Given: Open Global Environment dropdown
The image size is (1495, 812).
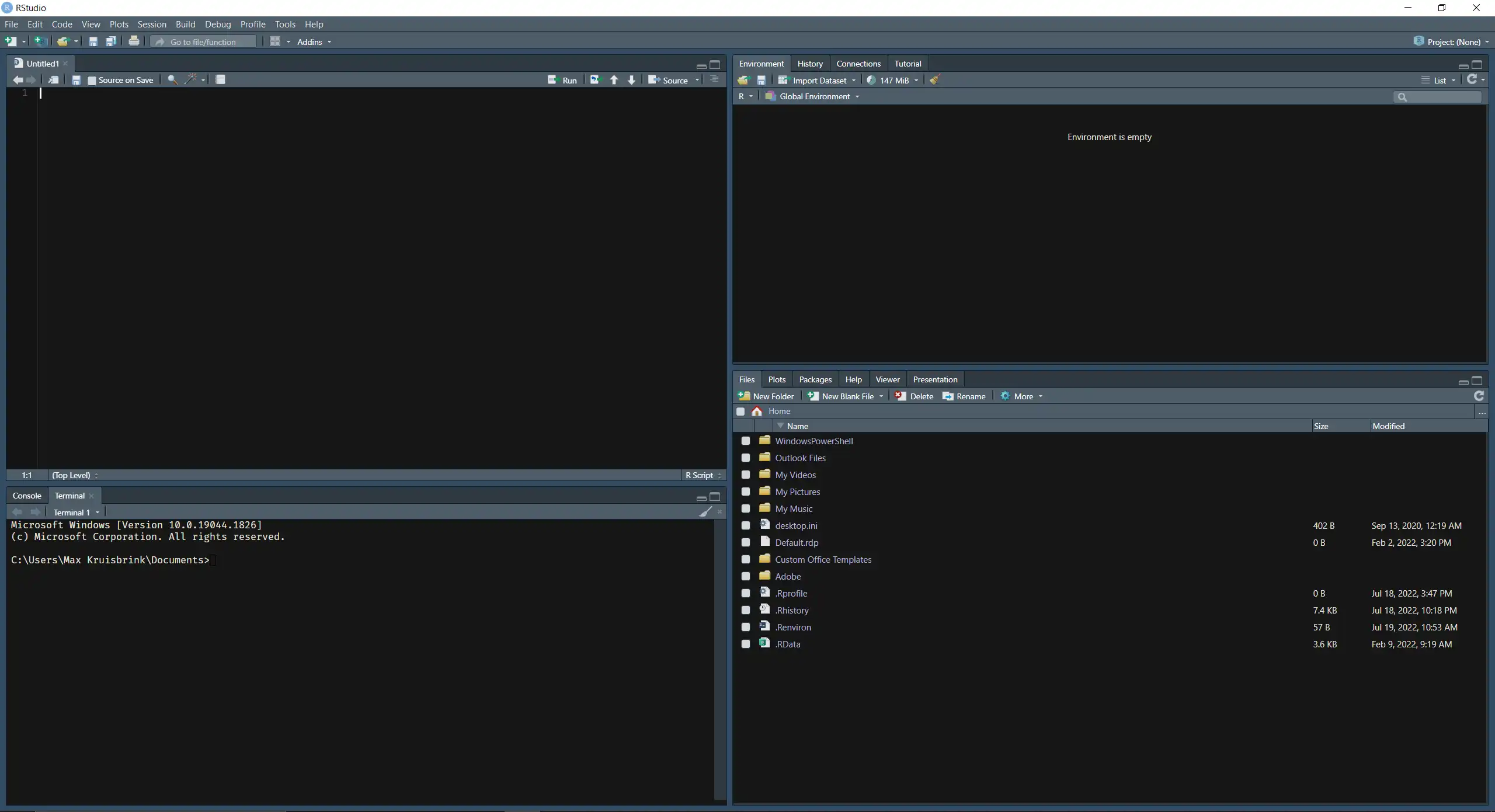Looking at the screenshot, I should [812, 96].
